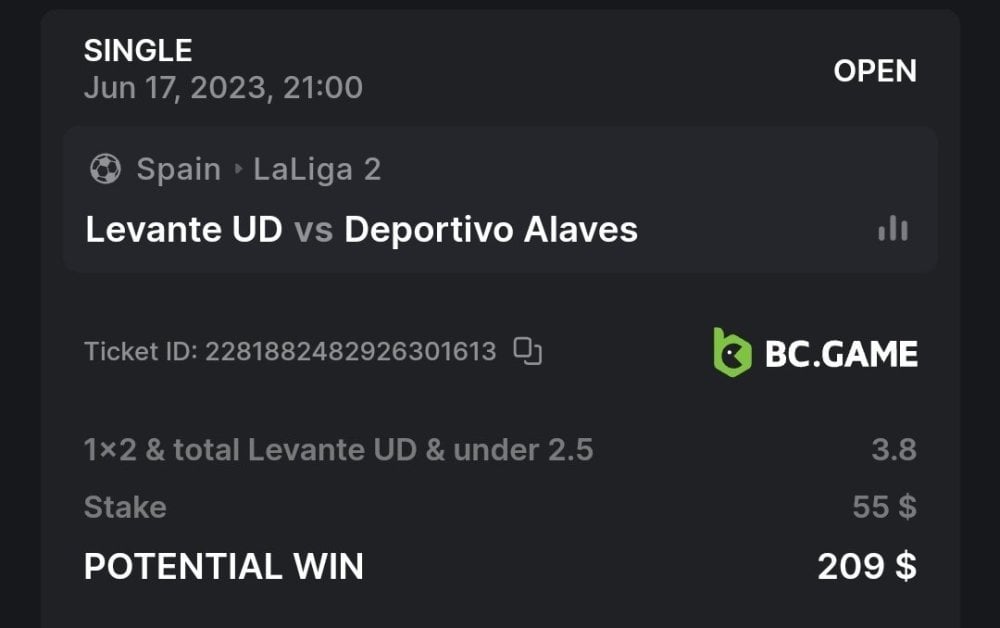The width and height of the screenshot is (1000, 628).
Task: Click the OPEN bet status label
Action: (x=875, y=71)
